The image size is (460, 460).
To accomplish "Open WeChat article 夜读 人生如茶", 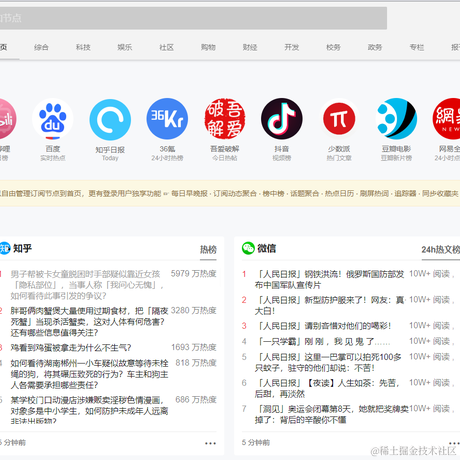I will click(327, 388).
